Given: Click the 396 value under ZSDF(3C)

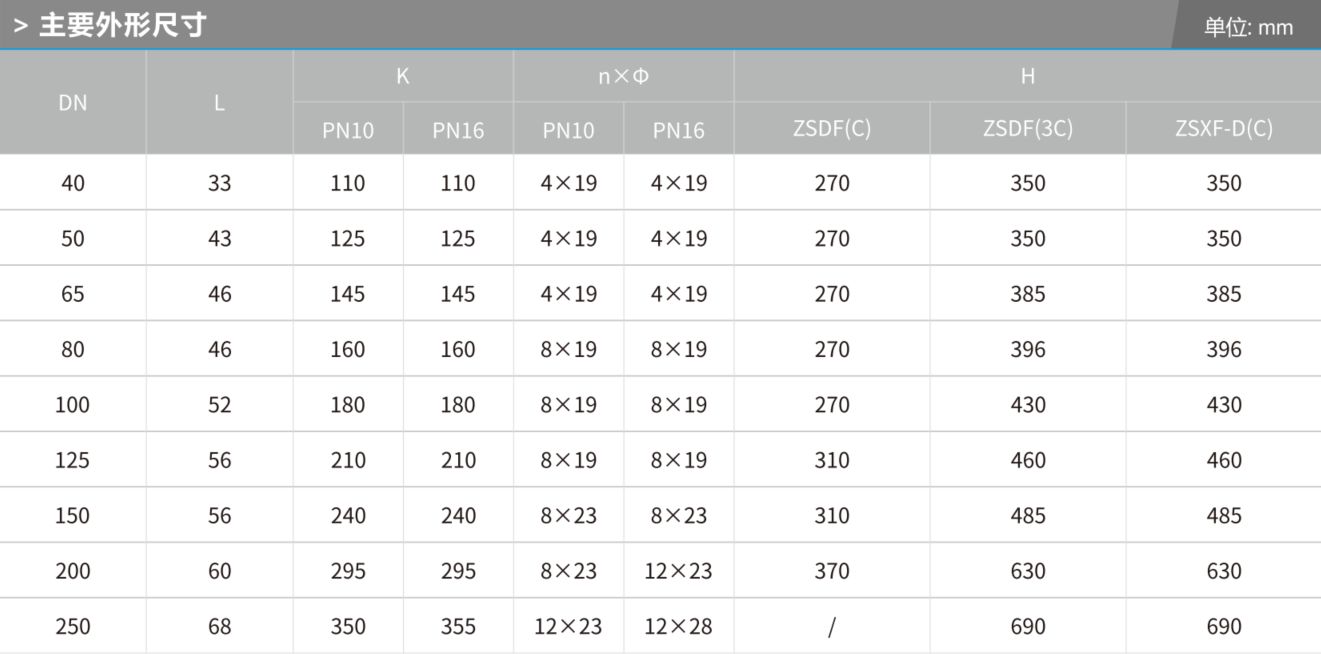Looking at the screenshot, I should tap(1028, 349).
